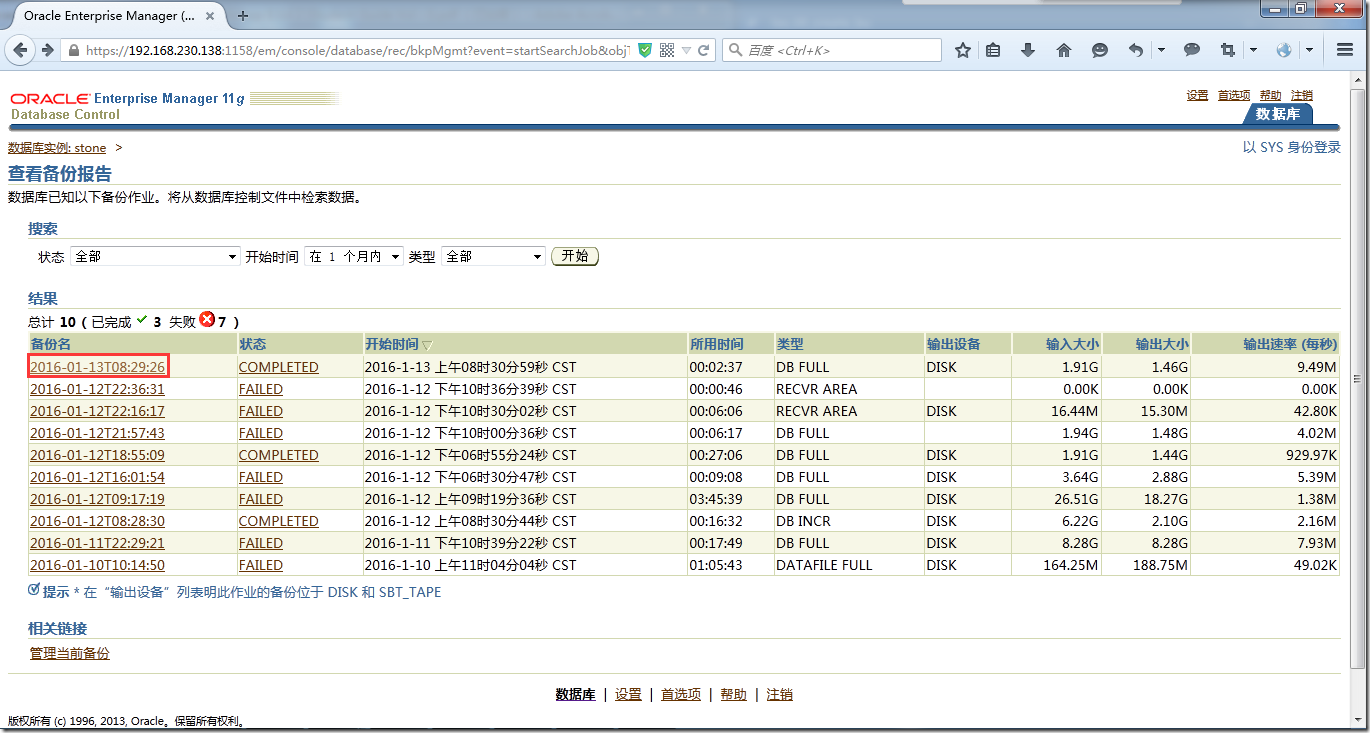Sort by 备份名 column header
1370x733 pixels.
(51, 344)
